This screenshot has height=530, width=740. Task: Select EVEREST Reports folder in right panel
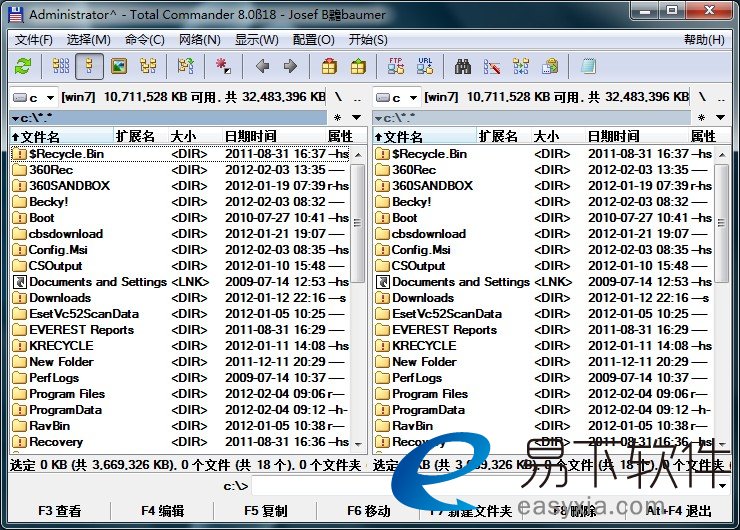point(544,330)
